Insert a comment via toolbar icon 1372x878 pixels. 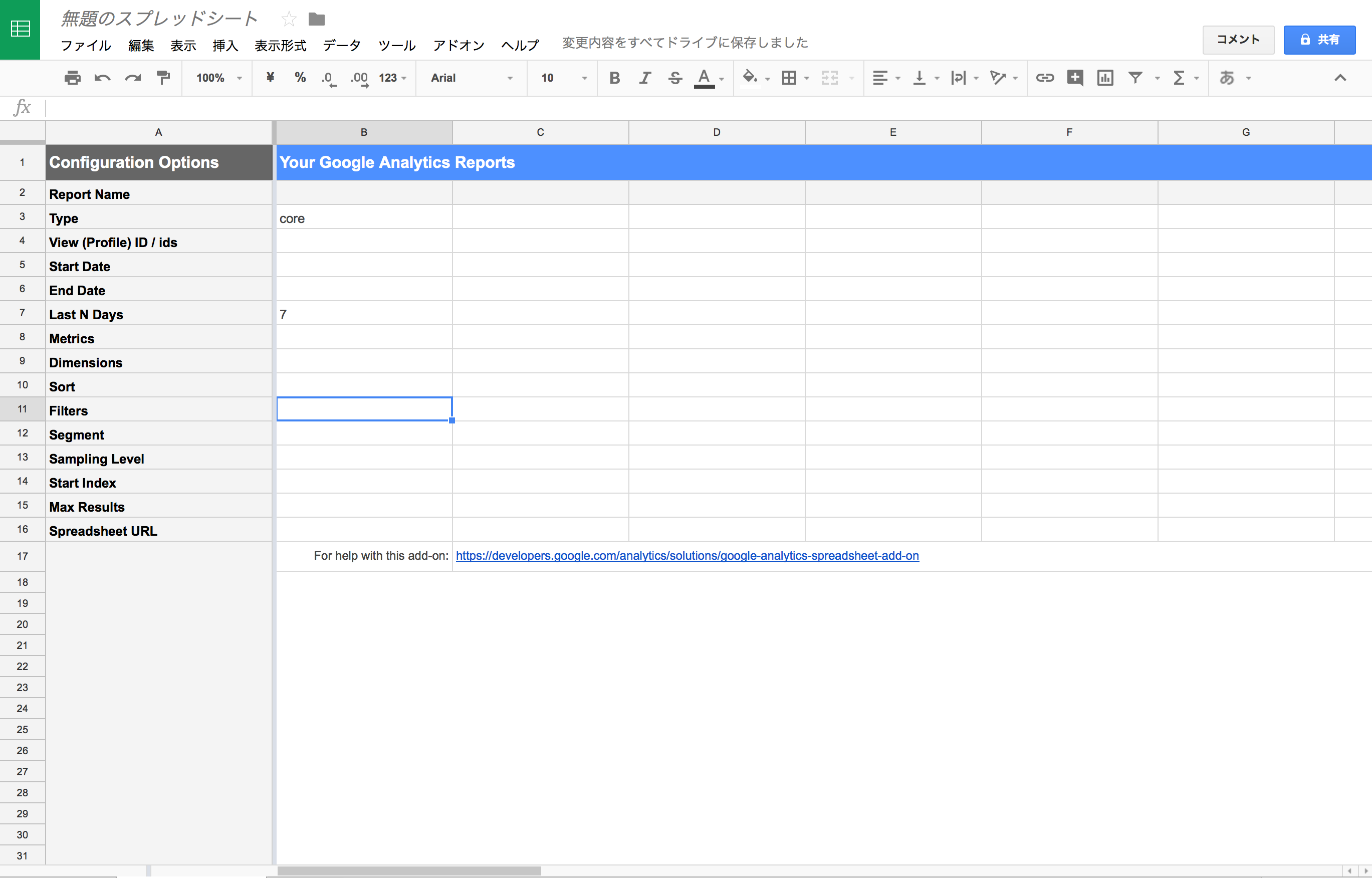pyautogui.click(x=1075, y=78)
